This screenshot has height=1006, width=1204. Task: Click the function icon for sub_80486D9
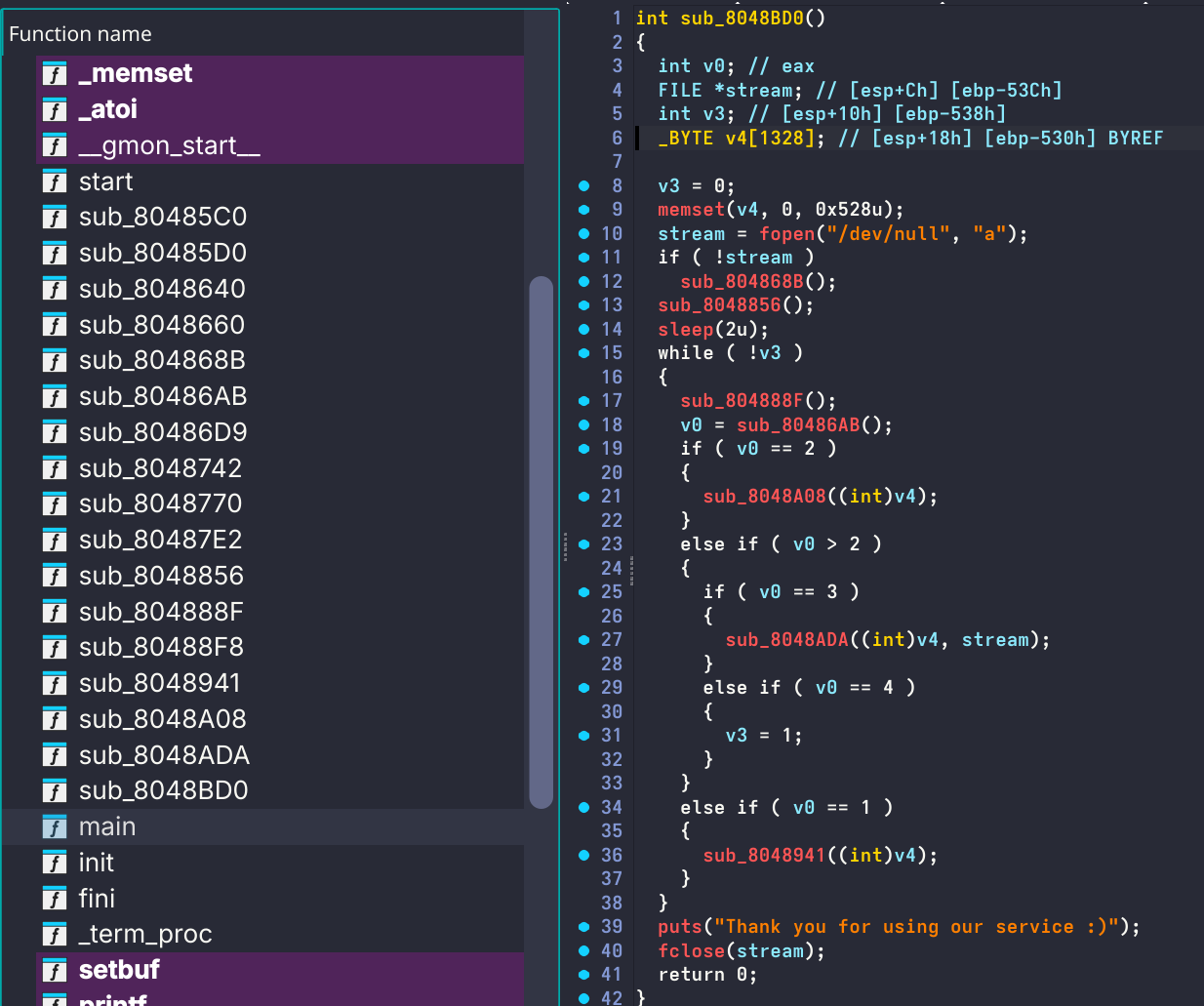coord(55,432)
